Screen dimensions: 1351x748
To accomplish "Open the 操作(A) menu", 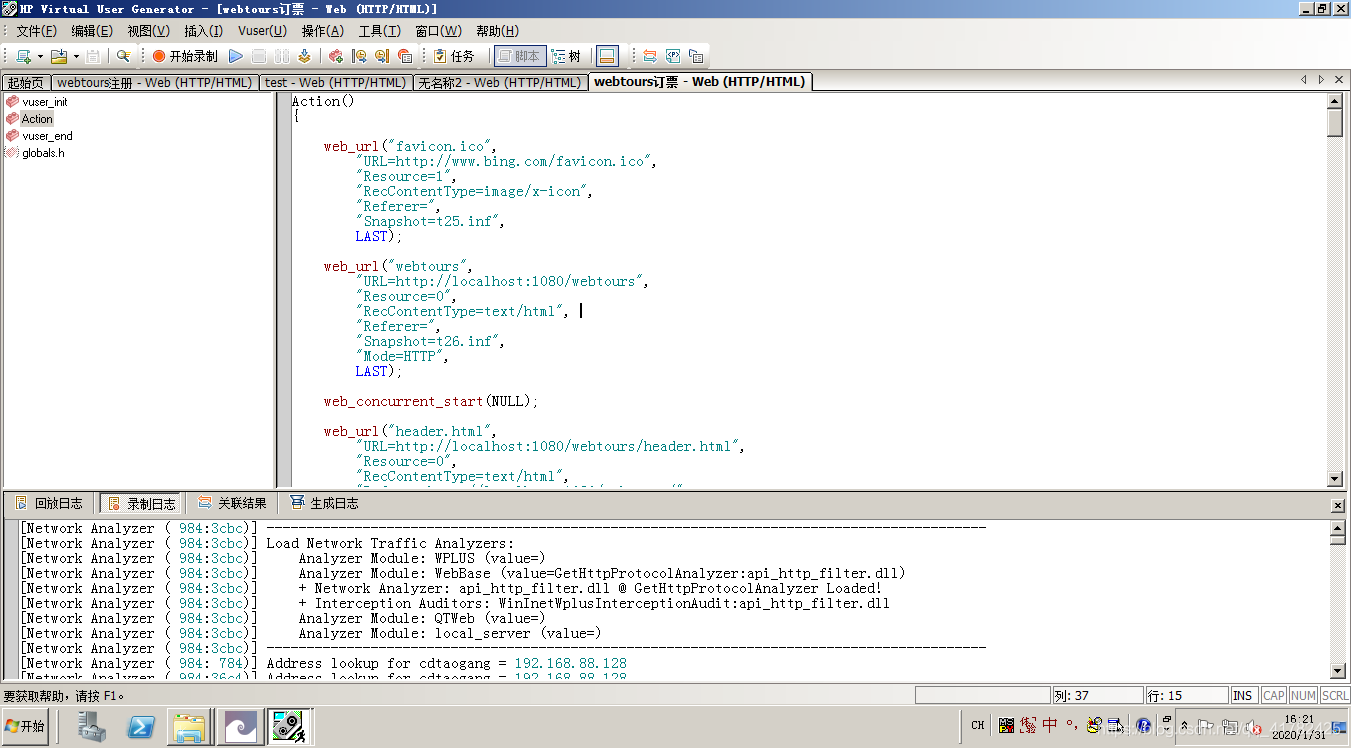I will (x=322, y=31).
